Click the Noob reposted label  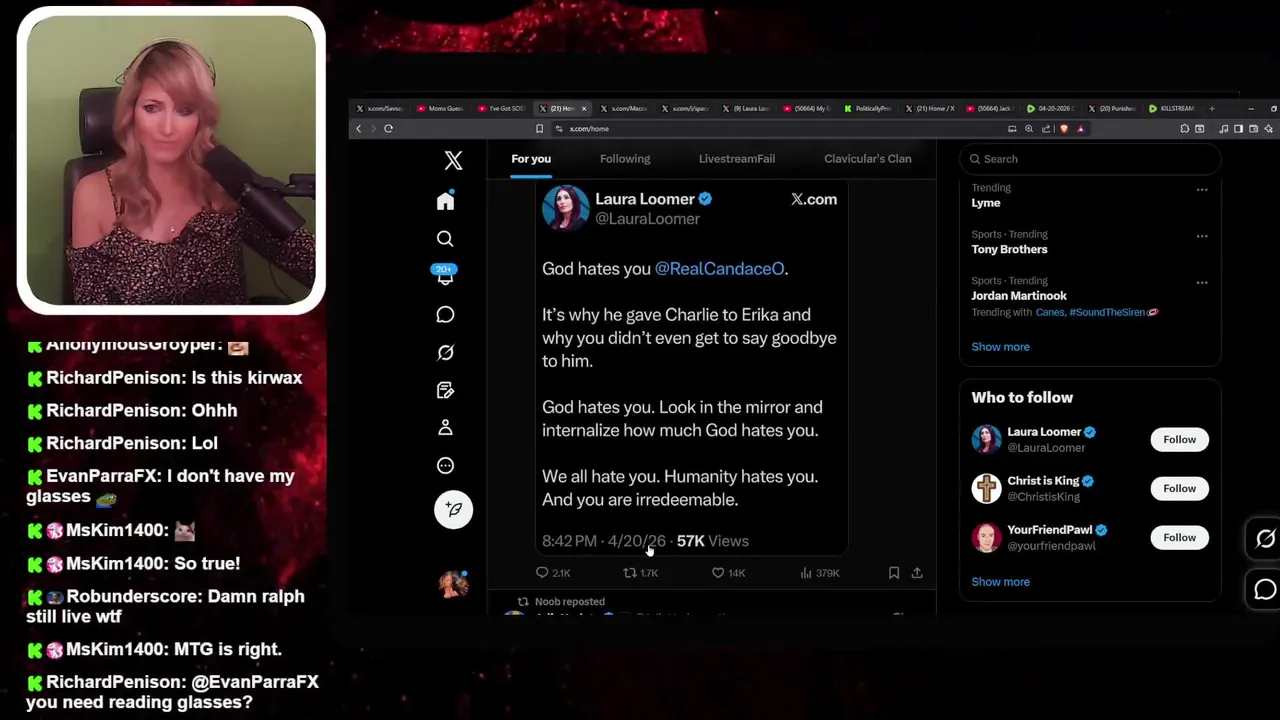(570, 602)
